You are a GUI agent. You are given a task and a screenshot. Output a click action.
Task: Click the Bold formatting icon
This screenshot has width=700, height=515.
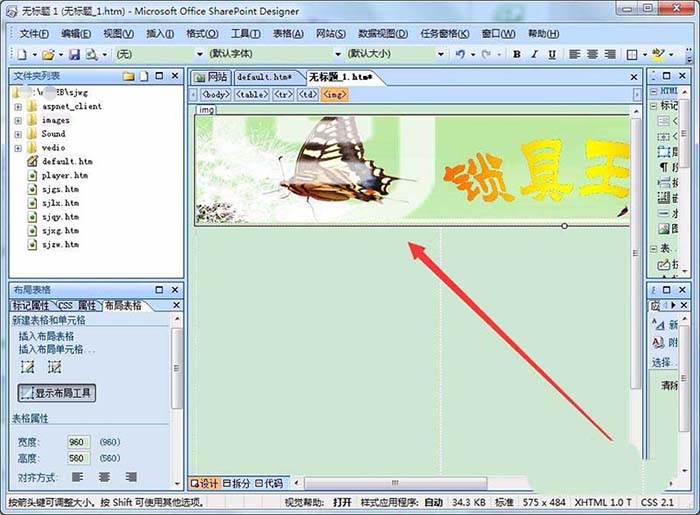517,54
